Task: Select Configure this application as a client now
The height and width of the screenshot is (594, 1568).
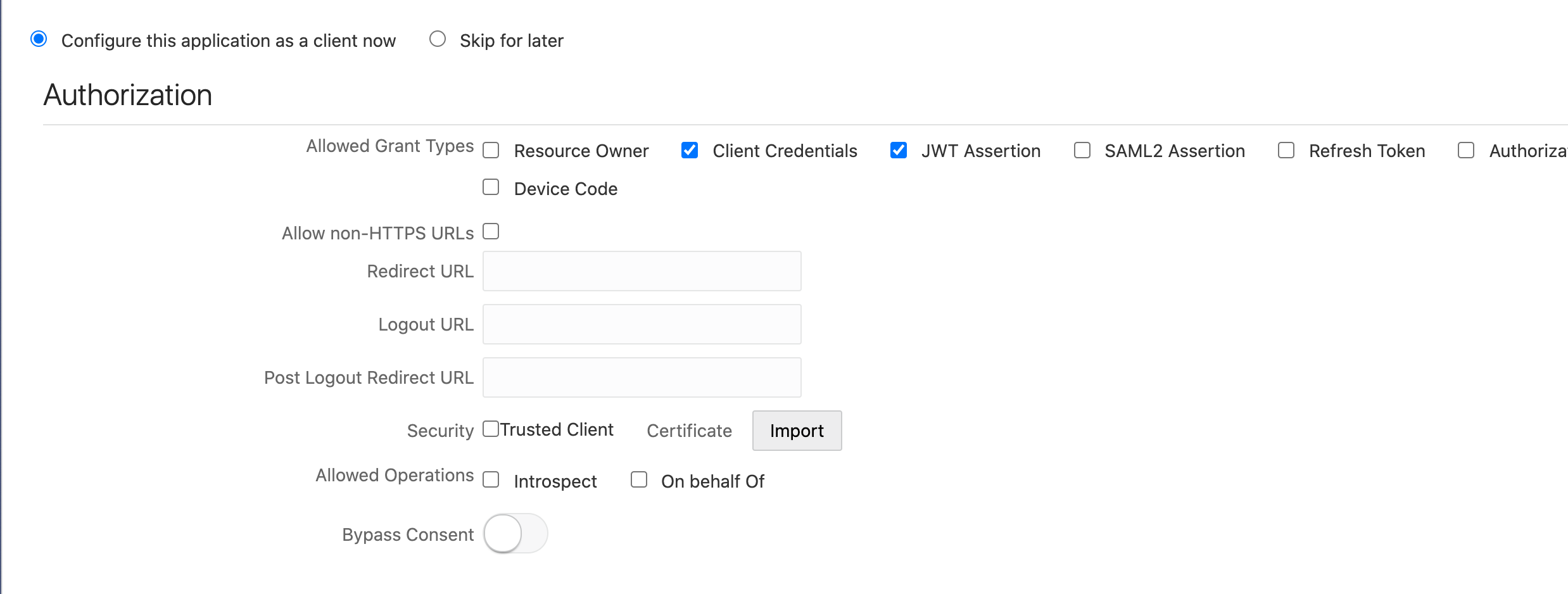Action: [x=39, y=39]
